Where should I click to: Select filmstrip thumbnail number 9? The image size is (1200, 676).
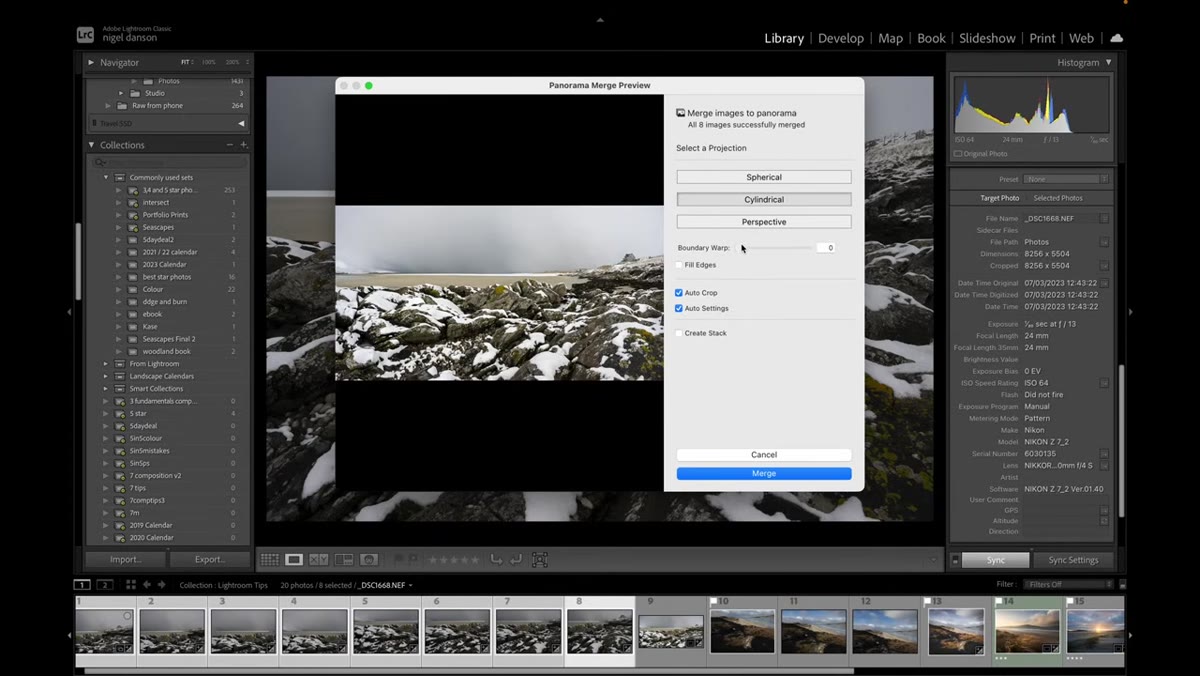tap(671, 632)
